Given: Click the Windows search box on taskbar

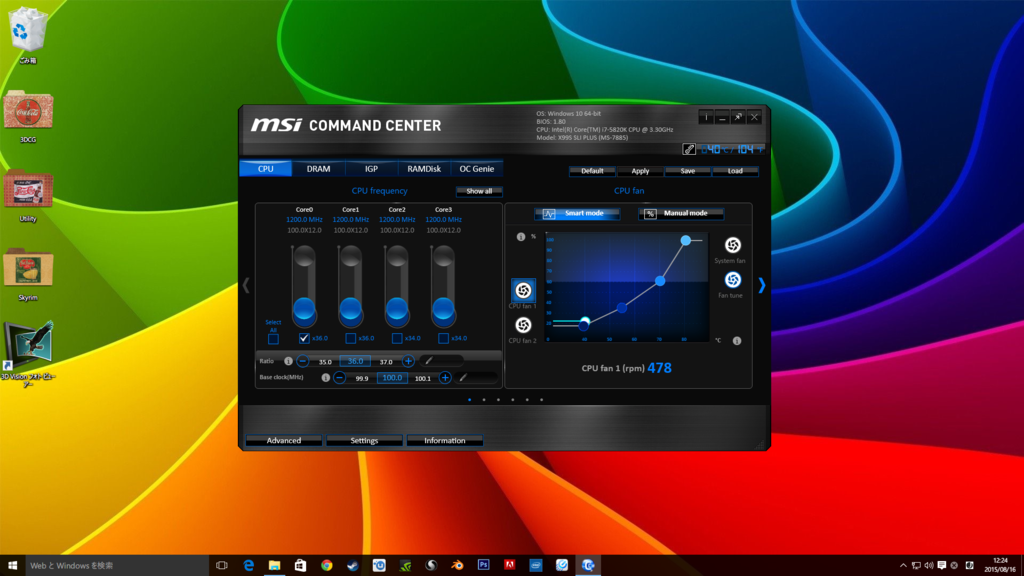Looking at the screenshot, I should pos(116,566).
